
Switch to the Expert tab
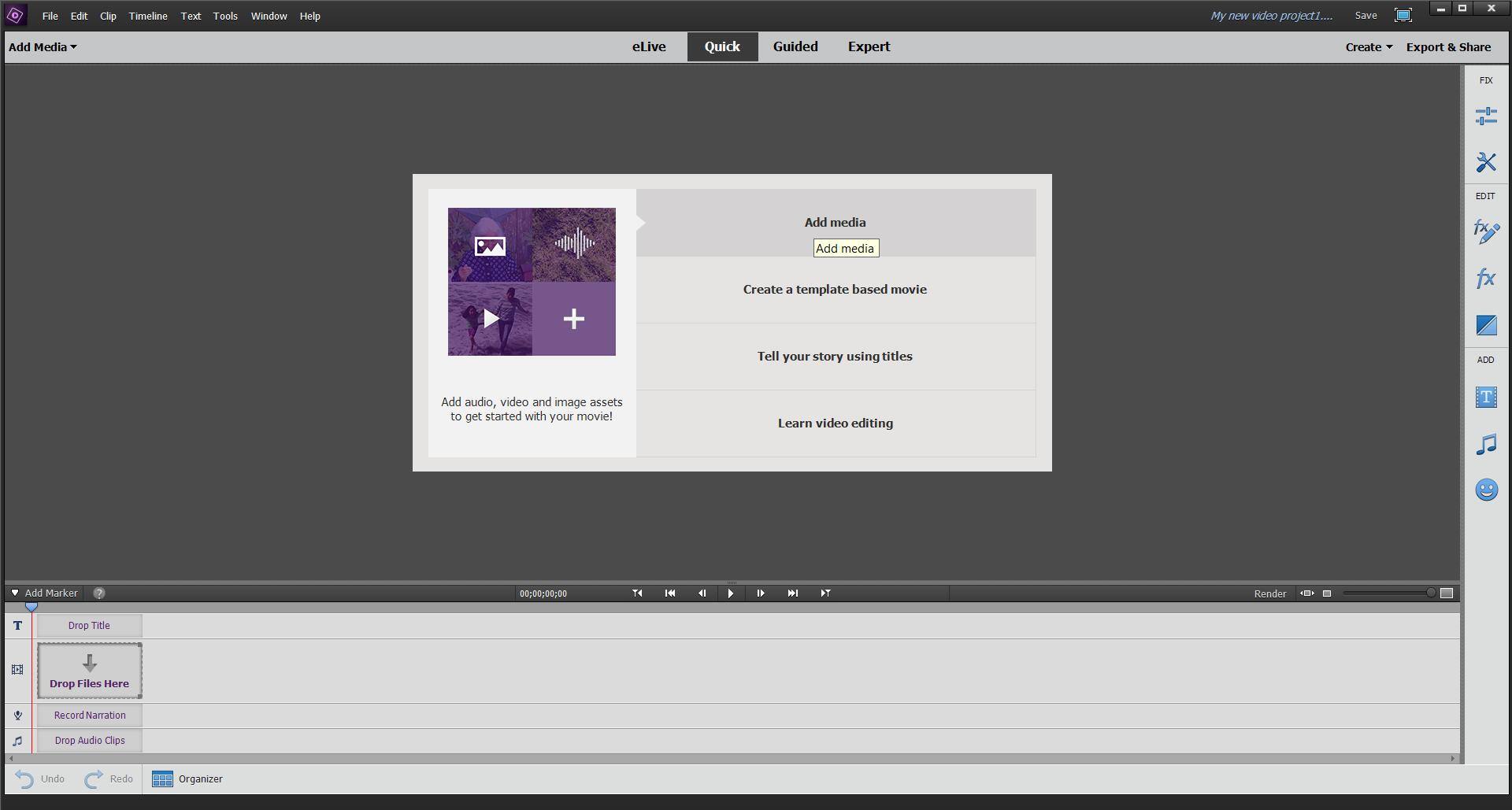point(869,47)
